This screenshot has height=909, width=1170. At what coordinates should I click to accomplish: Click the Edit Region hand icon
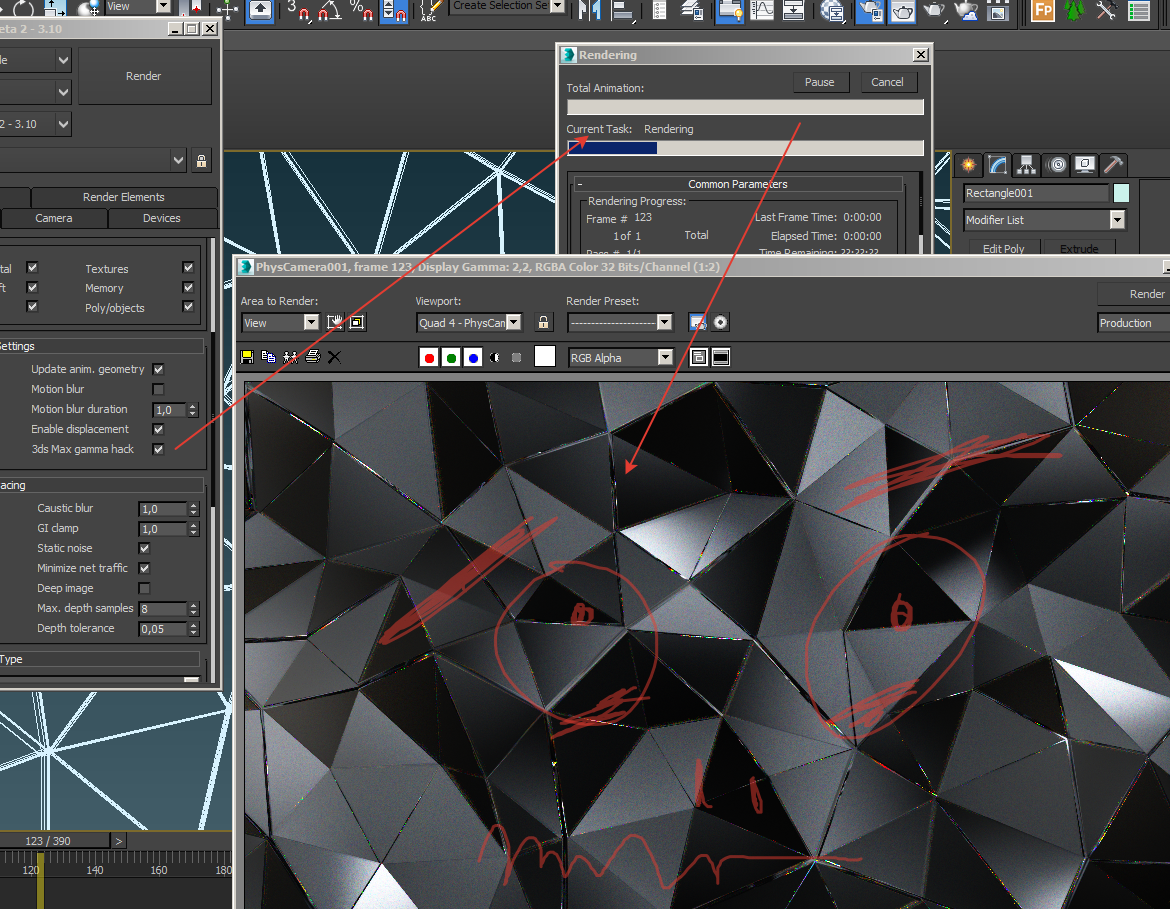tap(335, 322)
